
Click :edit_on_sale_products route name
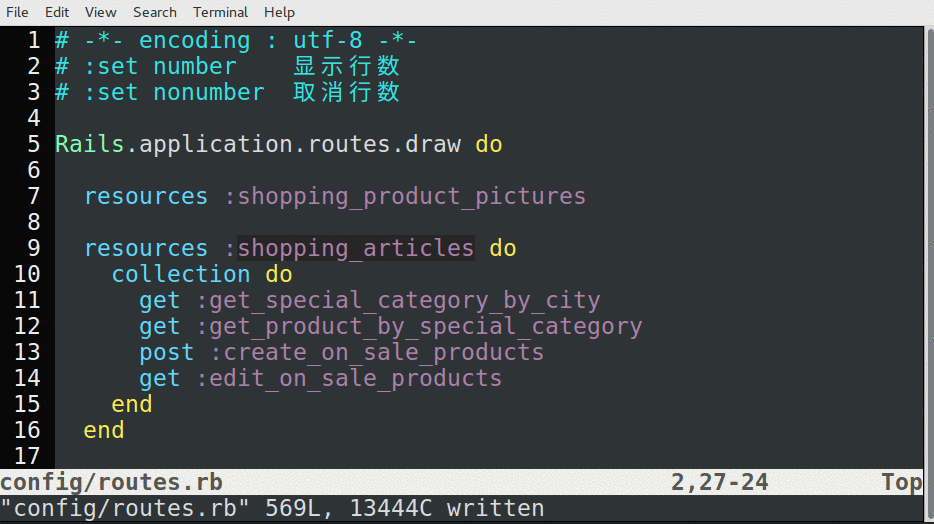tap(349, 378)
